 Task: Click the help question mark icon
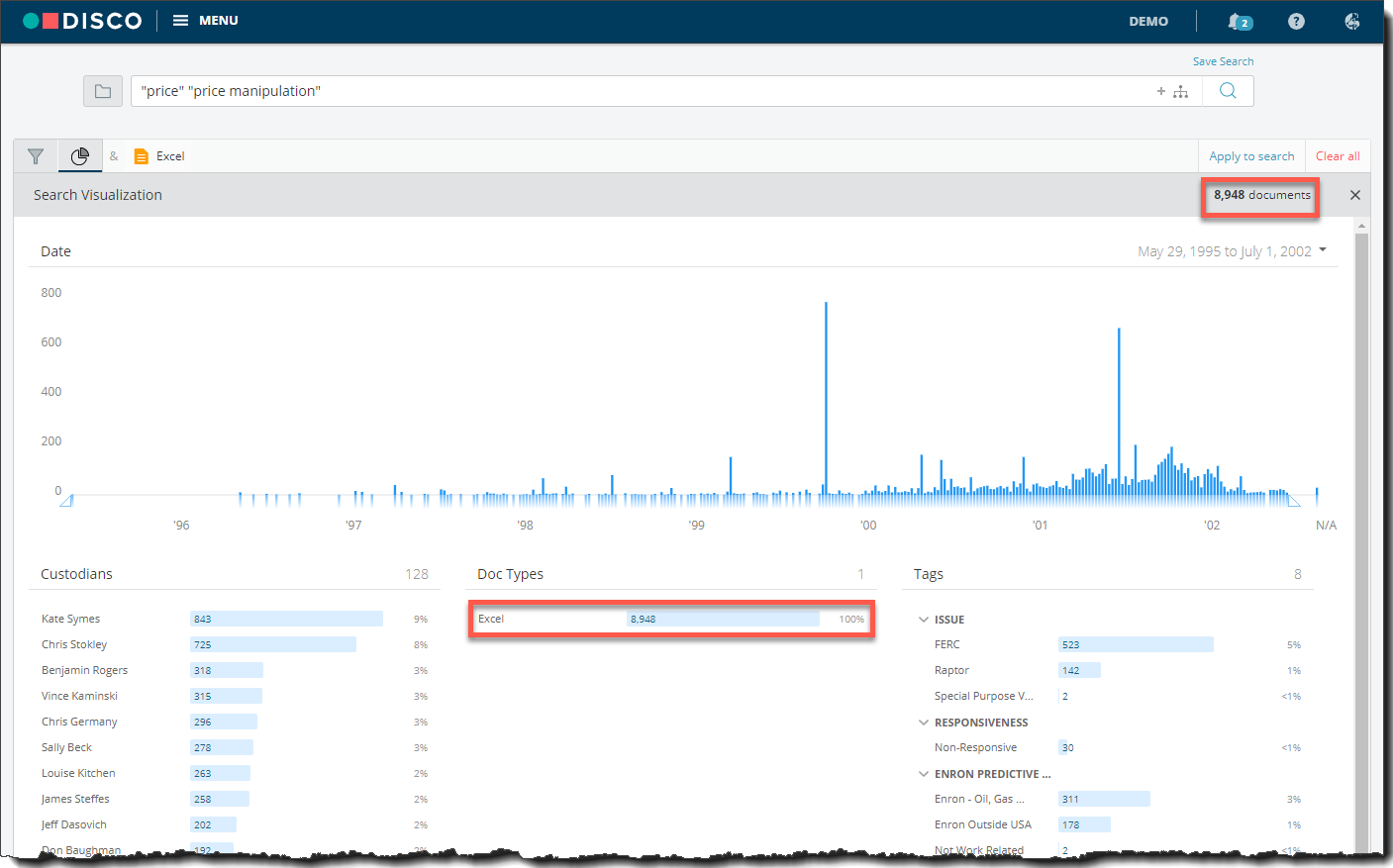coord(1296,21)
